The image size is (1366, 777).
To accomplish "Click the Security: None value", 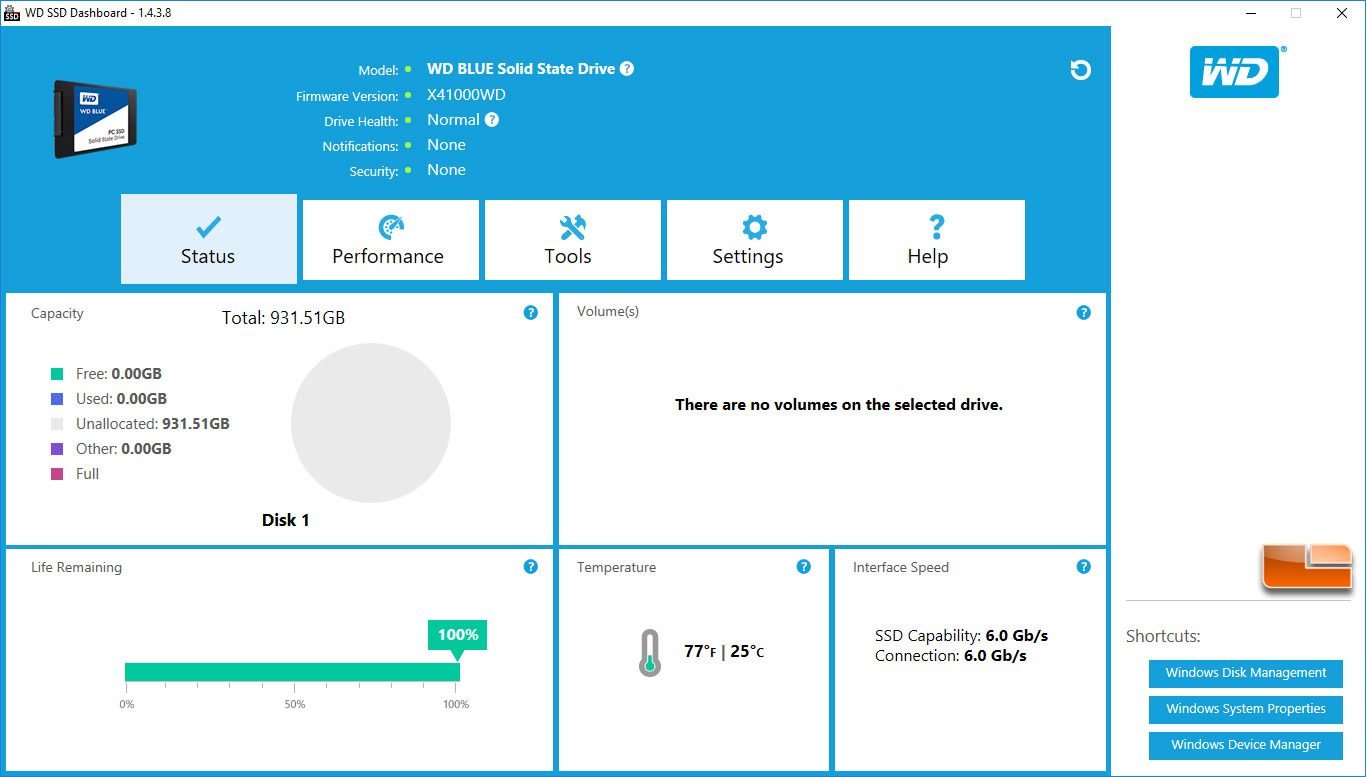I will coord(446,170).
